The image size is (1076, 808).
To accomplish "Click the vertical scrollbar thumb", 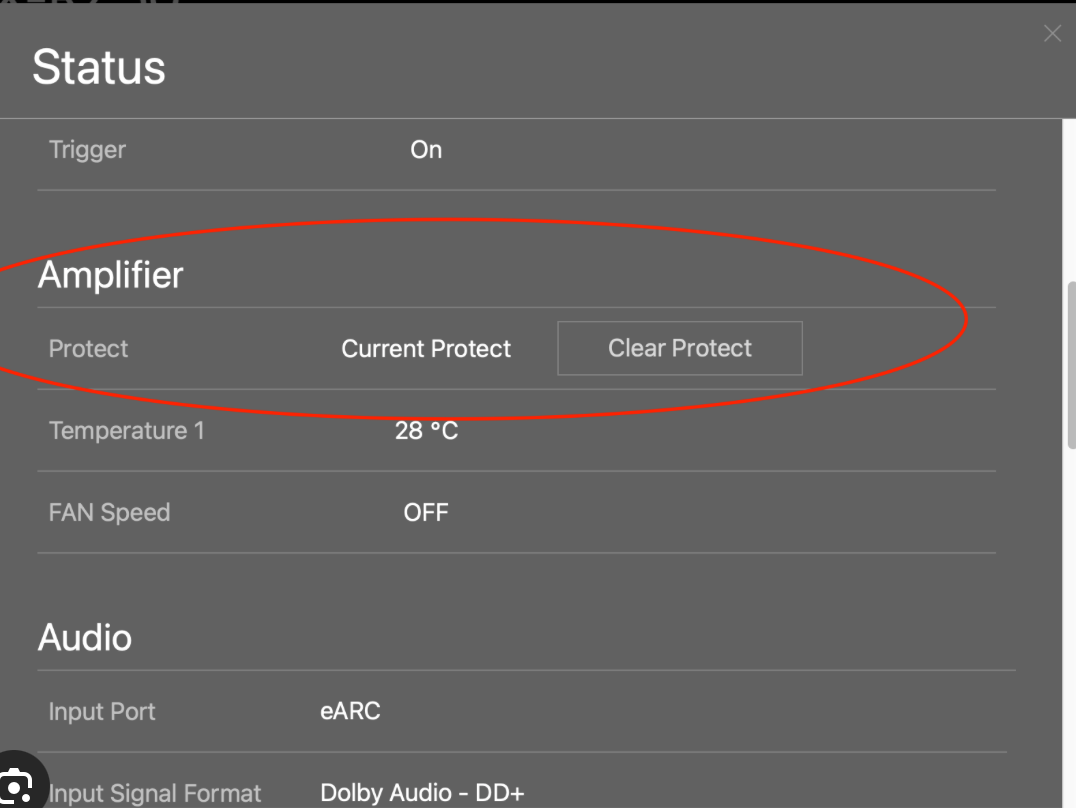I will (x=1071, y=365).
